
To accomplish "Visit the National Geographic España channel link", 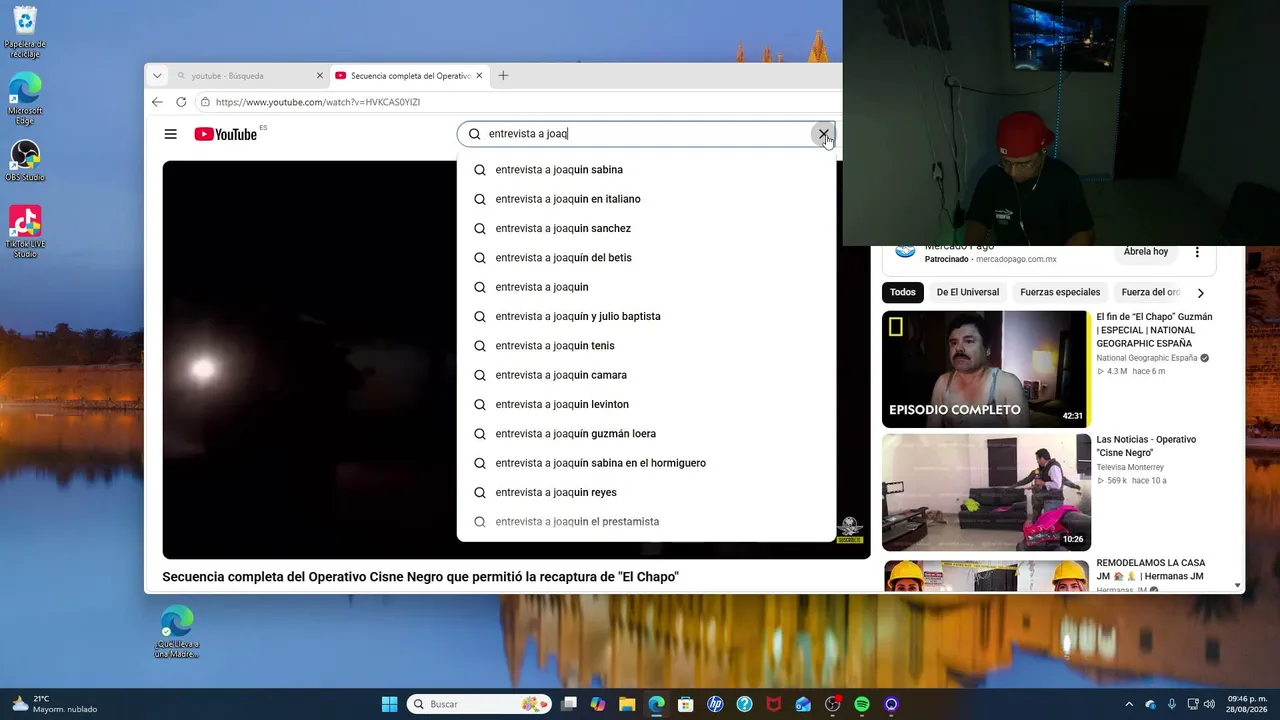I will [x=1146, y=358].
